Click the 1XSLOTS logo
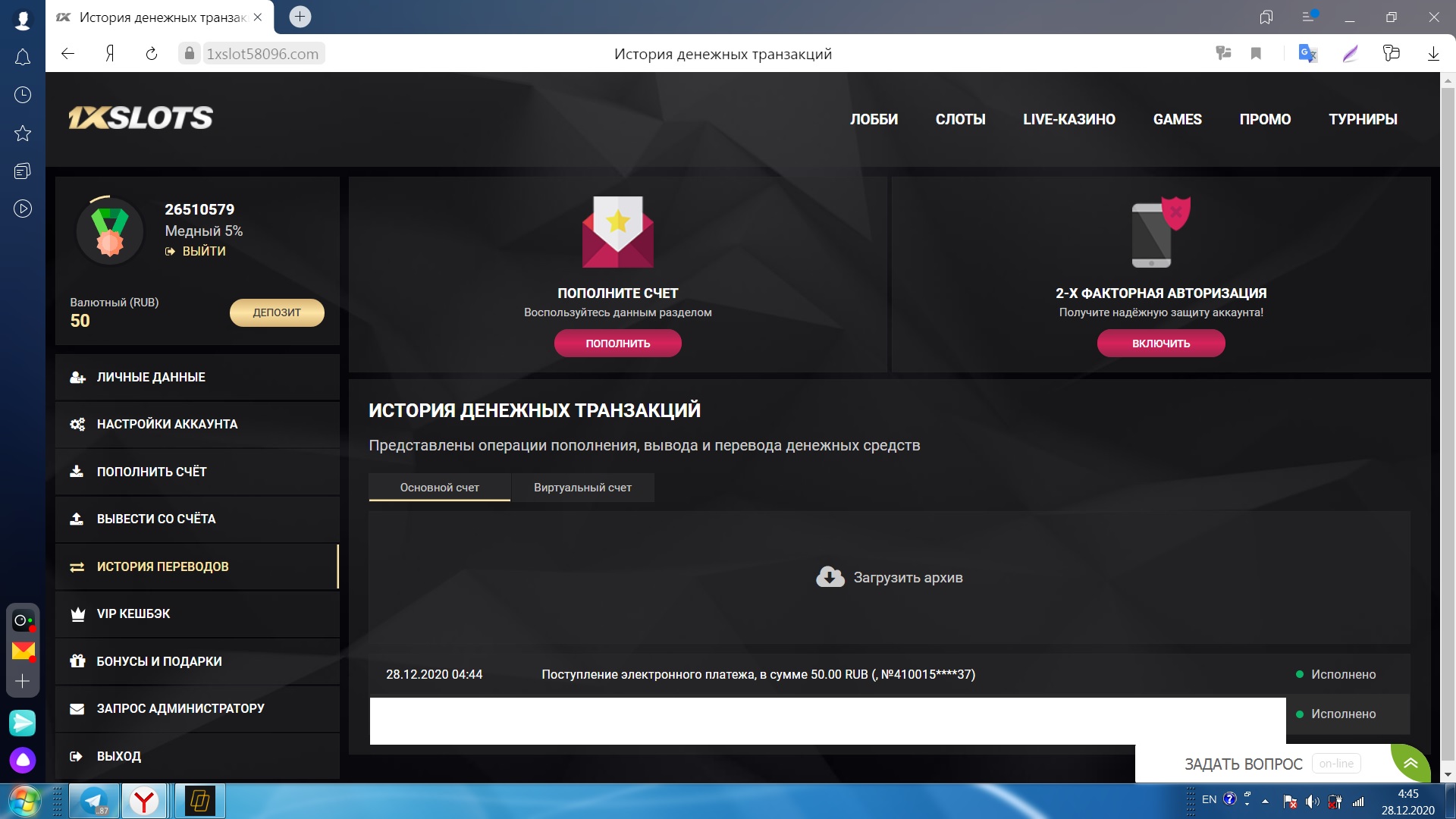 pos(141,118)
